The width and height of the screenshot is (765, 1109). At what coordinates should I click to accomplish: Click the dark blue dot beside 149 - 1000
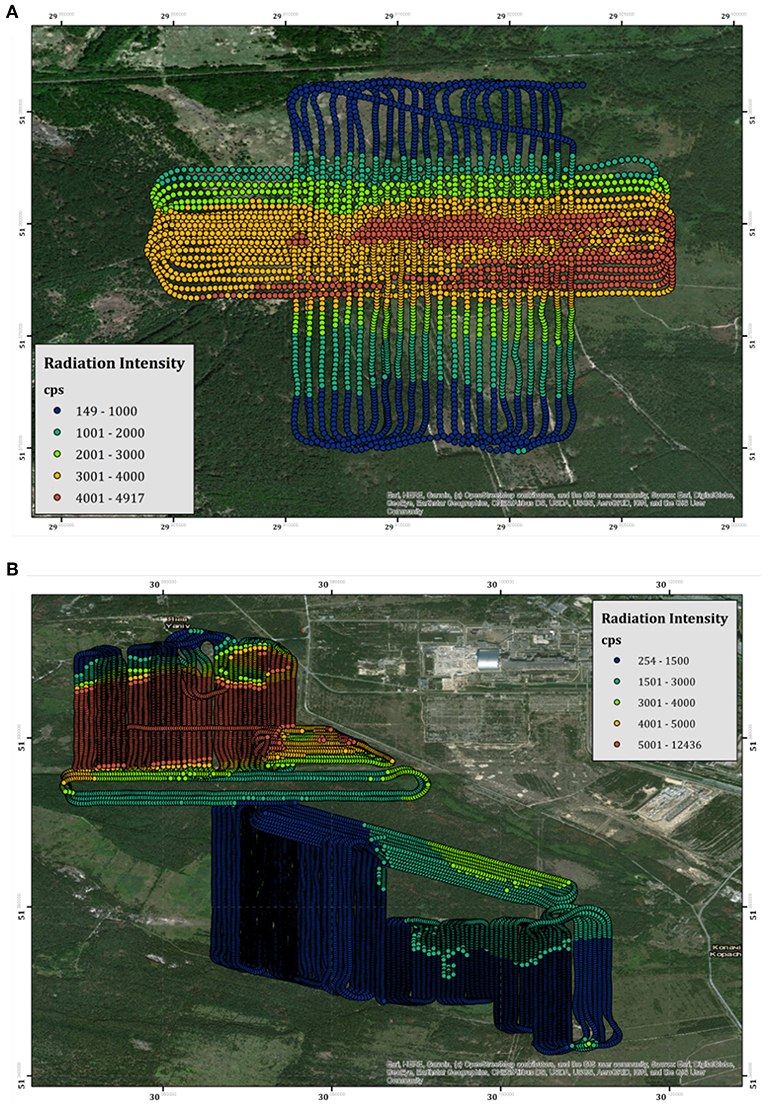(57, 411)
